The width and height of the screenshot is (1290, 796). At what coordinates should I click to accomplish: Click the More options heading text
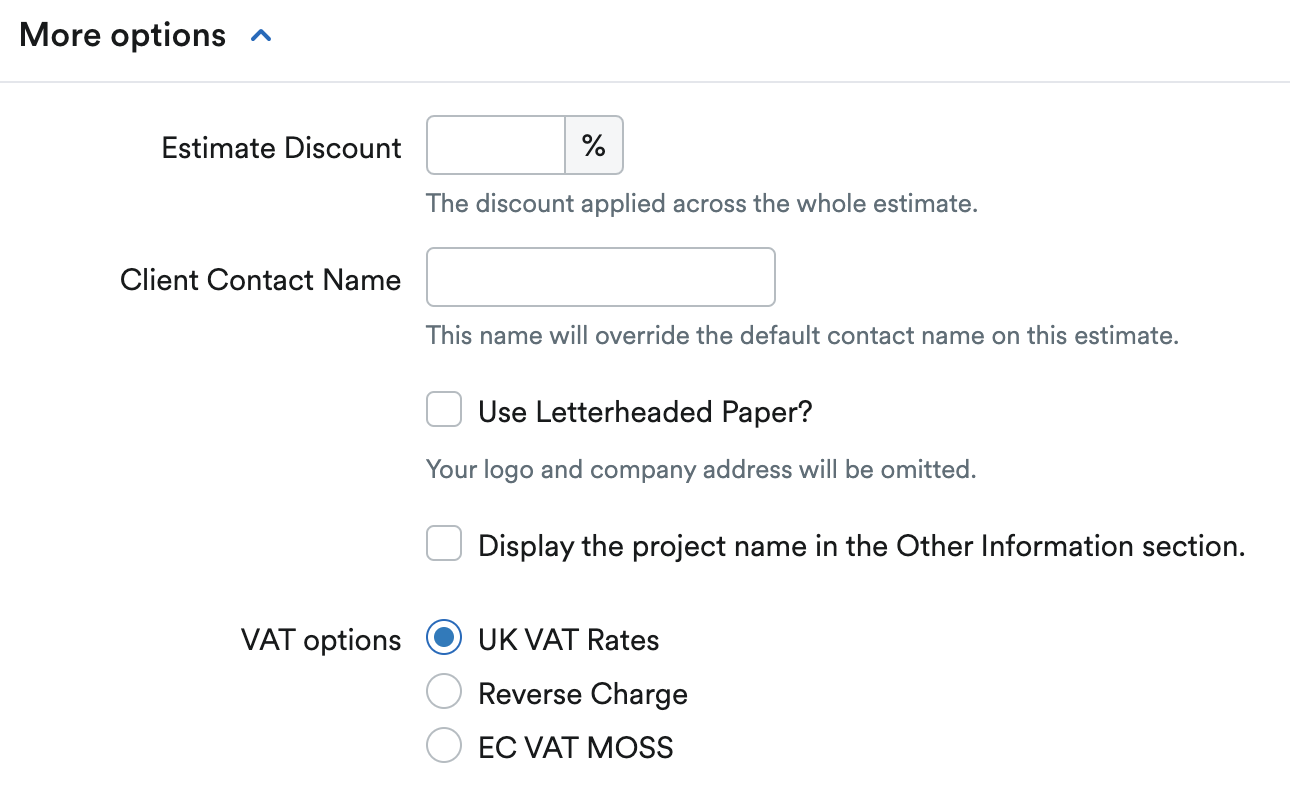coord(122,35)
